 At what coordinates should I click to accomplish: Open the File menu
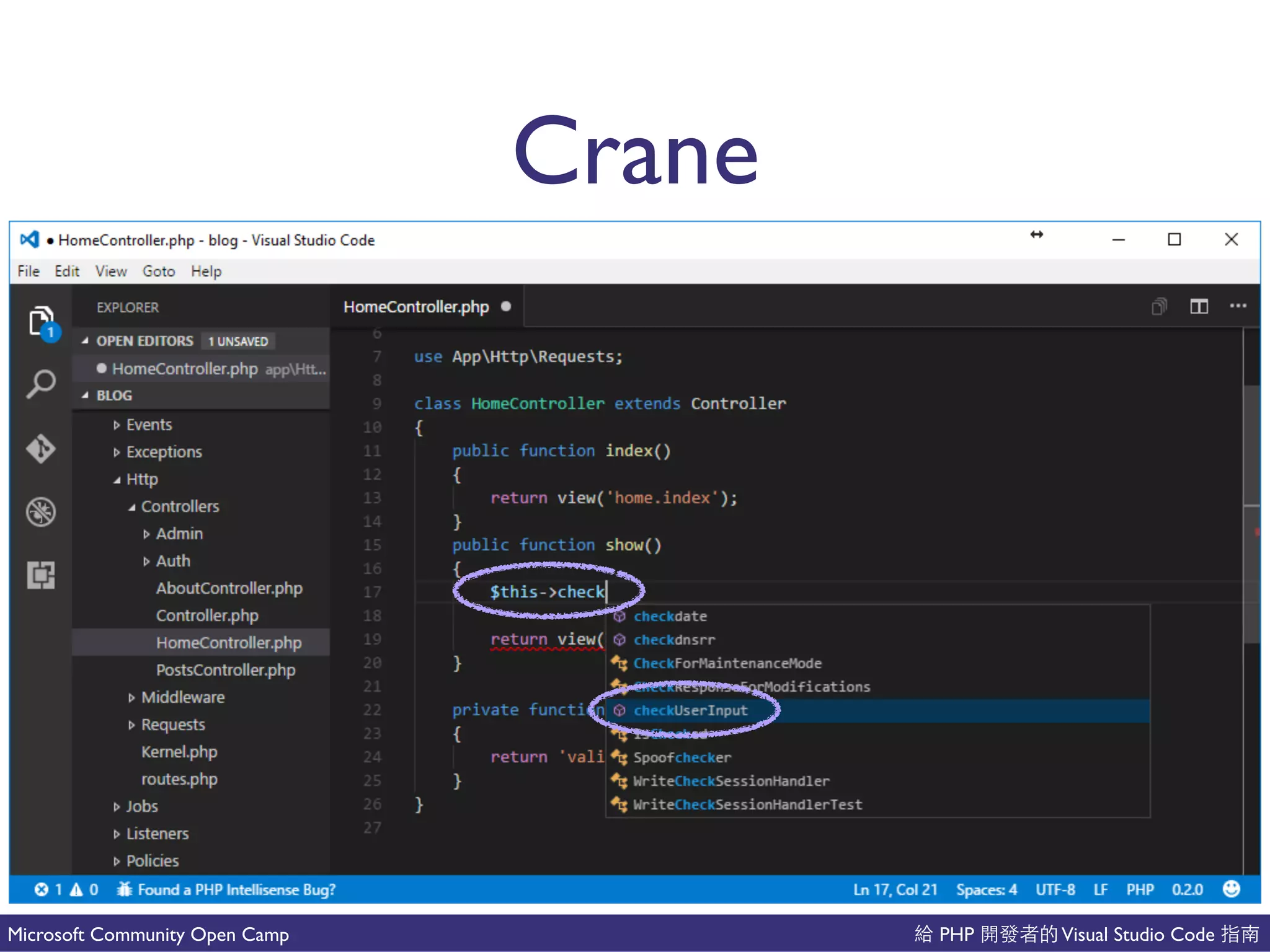click(29, 271)
